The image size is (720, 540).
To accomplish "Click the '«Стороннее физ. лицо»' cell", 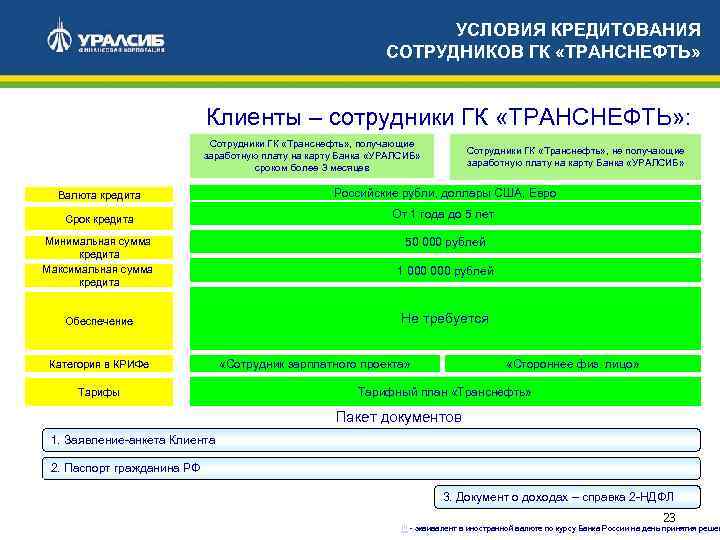I will (573, 364).
